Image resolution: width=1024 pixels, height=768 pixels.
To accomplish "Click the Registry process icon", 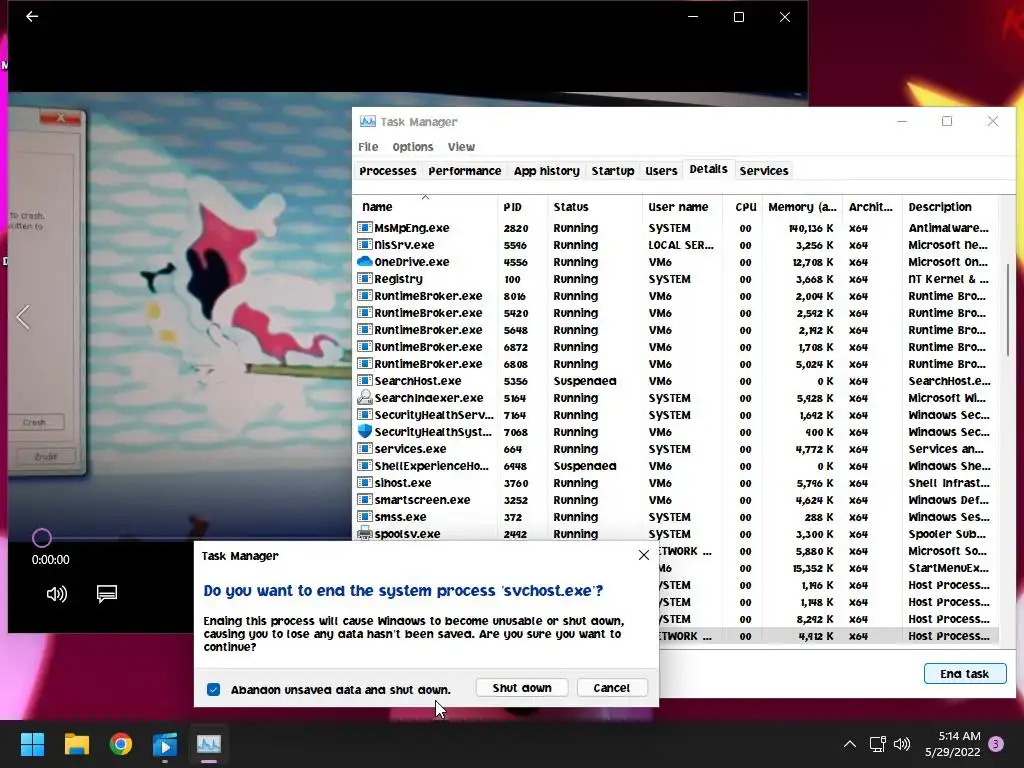I will [364, 279].
